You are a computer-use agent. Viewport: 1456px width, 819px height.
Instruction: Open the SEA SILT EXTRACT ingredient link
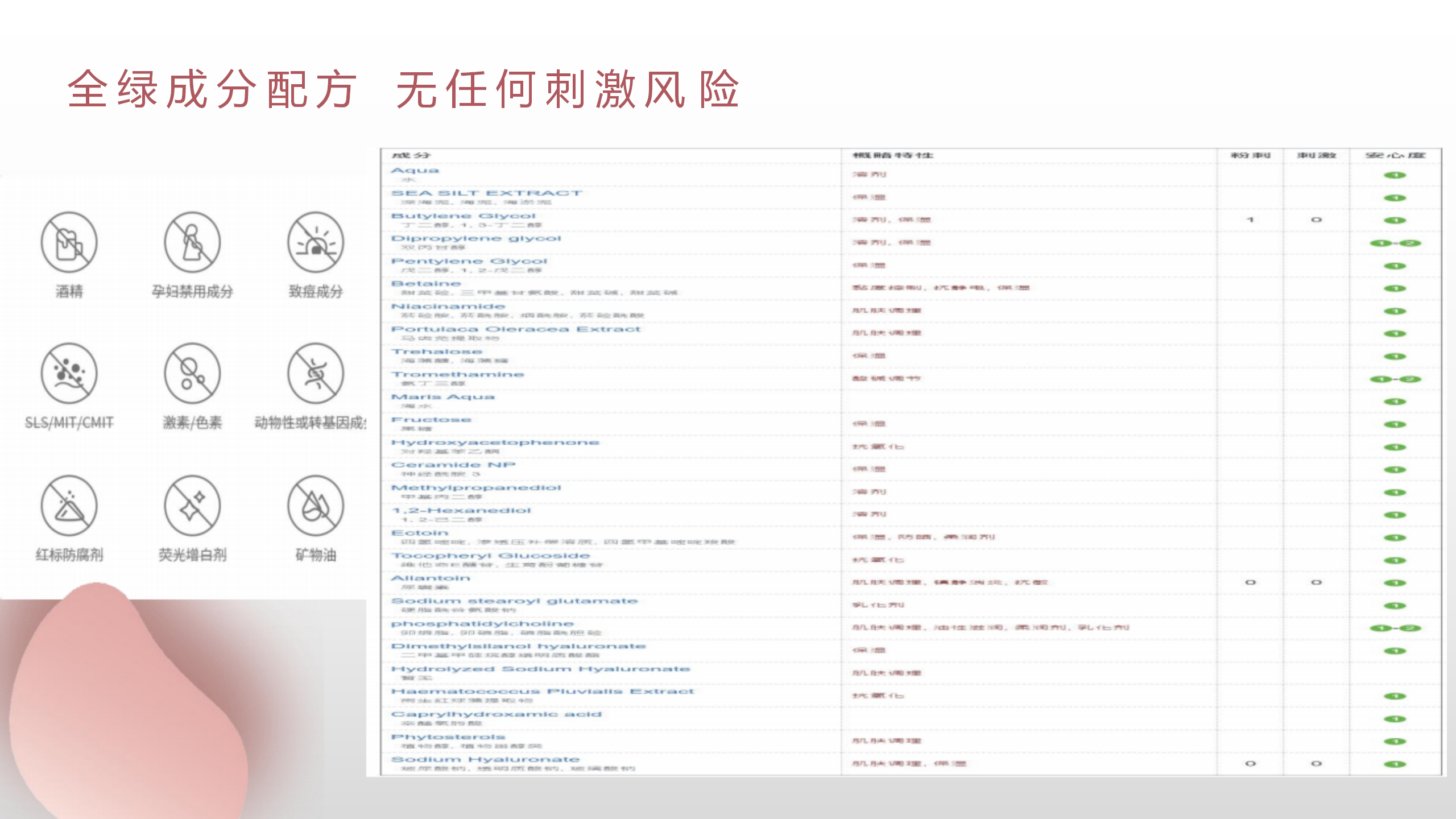486,193
